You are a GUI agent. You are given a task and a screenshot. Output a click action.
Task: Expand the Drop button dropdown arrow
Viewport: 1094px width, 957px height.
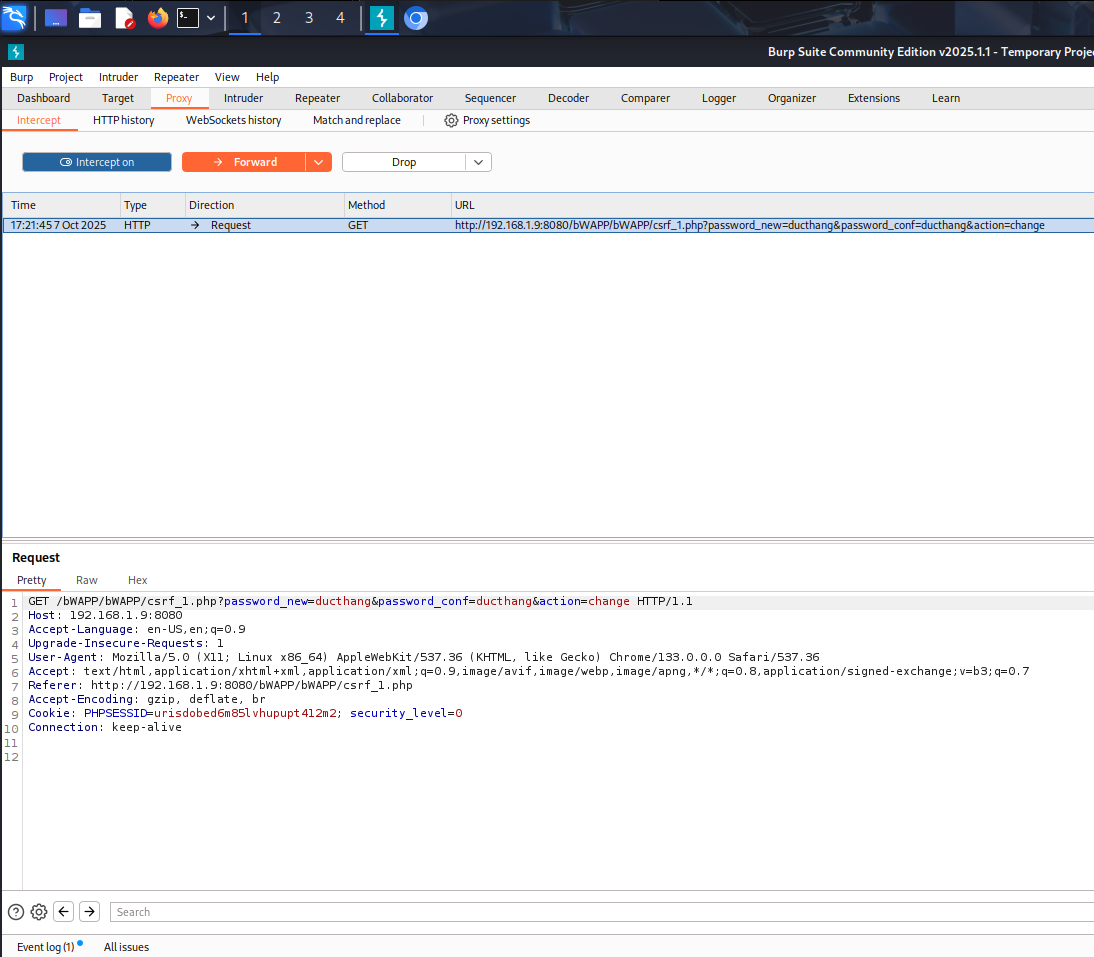click(x=478, y=162)
